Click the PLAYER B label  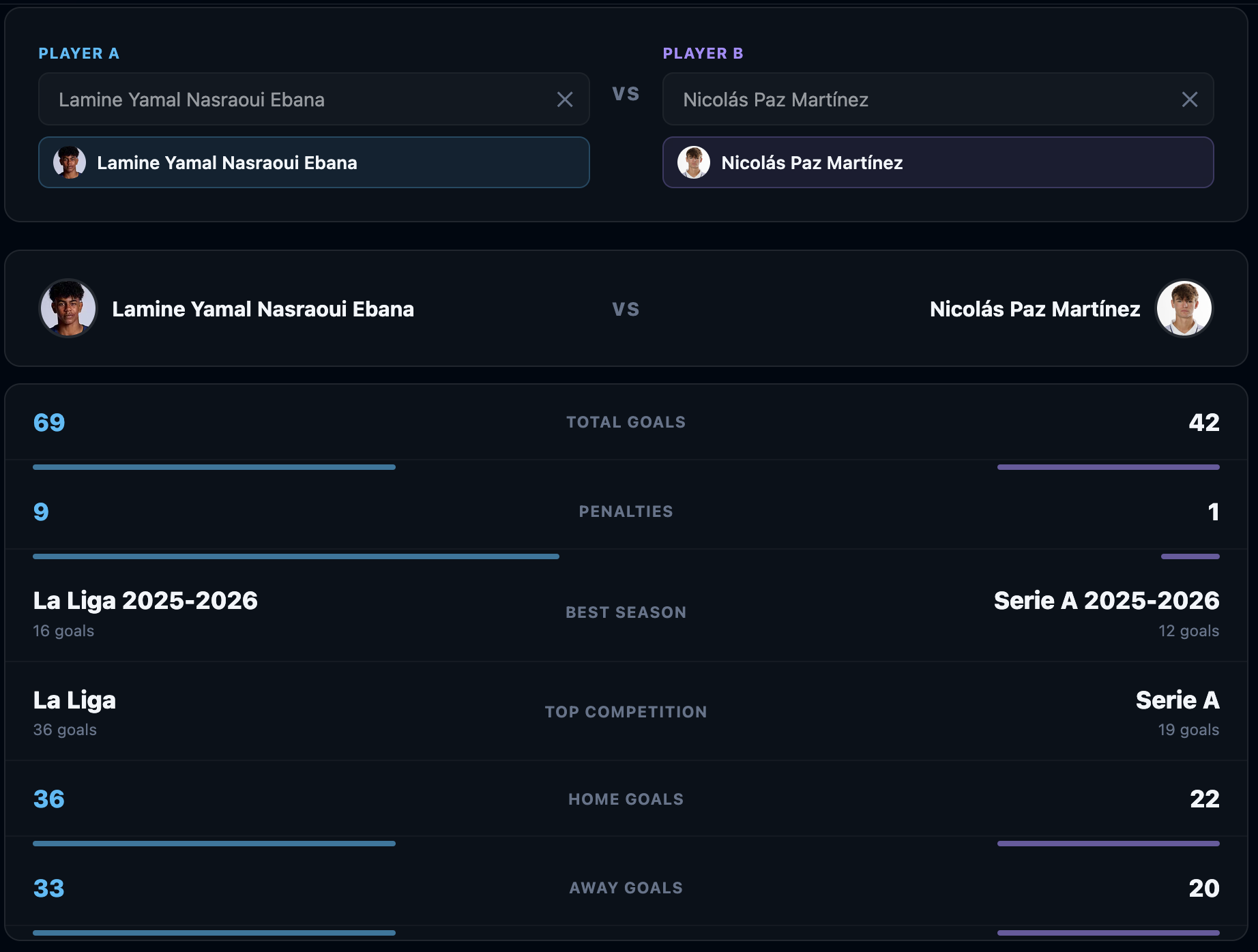pyautogui.click(x=703, y=53)
